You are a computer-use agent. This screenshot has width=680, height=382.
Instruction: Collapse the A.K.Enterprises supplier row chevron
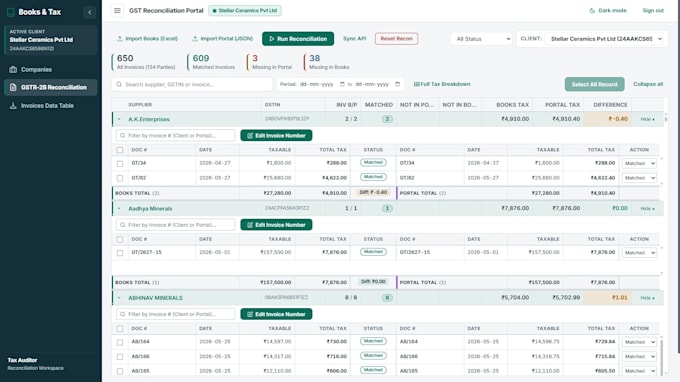point(119,119)
